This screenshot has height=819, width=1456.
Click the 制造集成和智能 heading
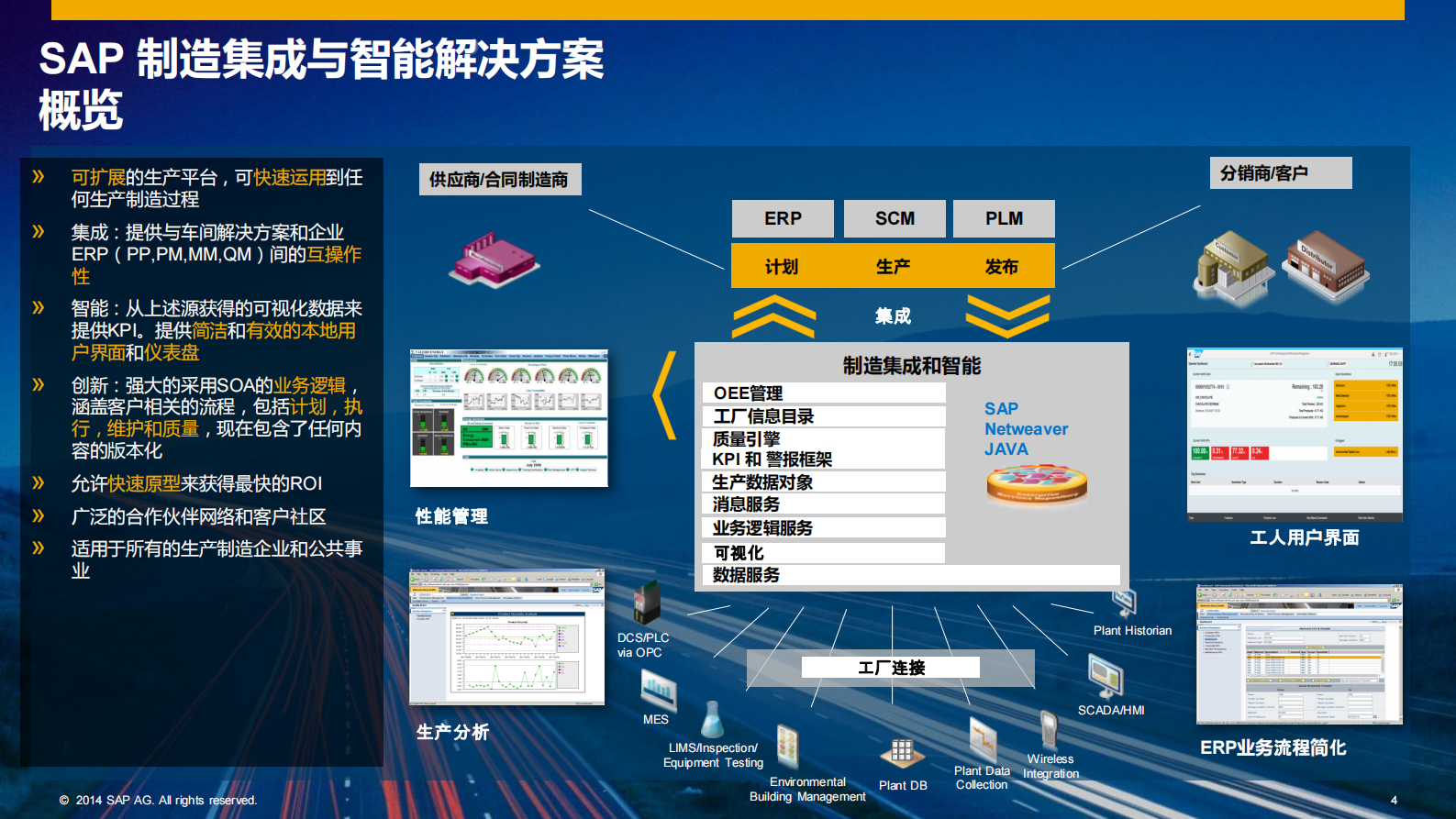(912, 366)
